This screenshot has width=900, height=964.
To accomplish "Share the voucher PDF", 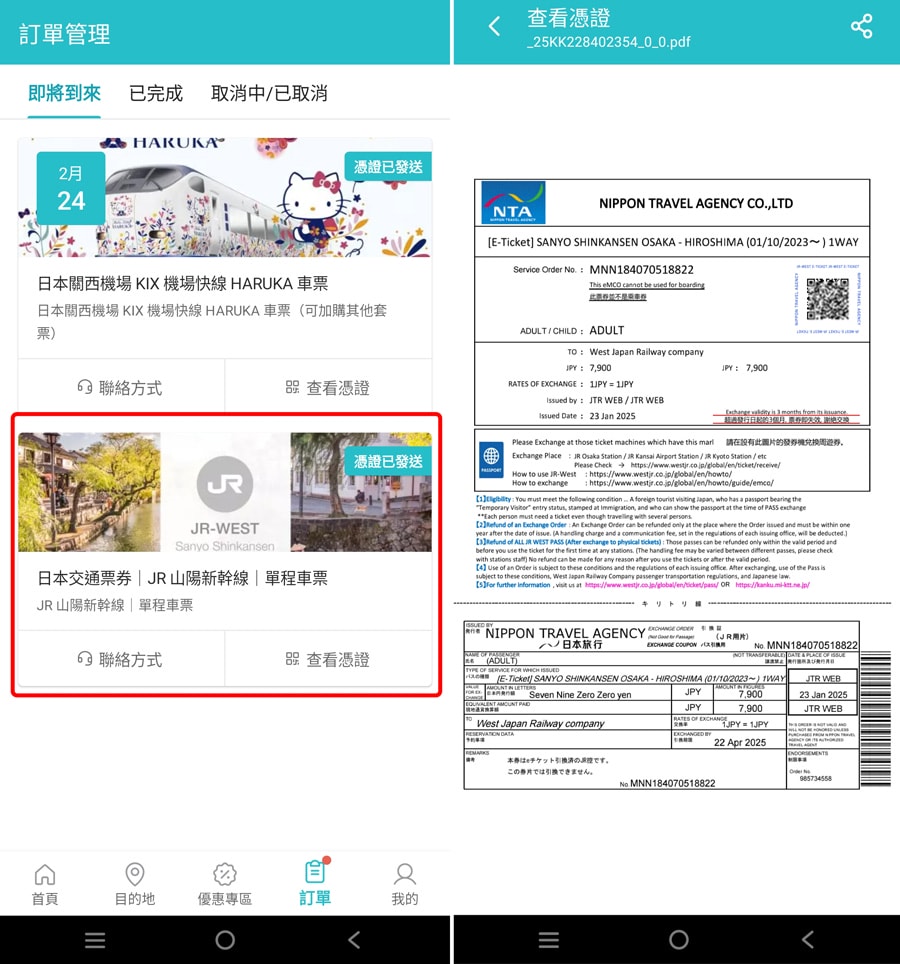I will (861, 26).
